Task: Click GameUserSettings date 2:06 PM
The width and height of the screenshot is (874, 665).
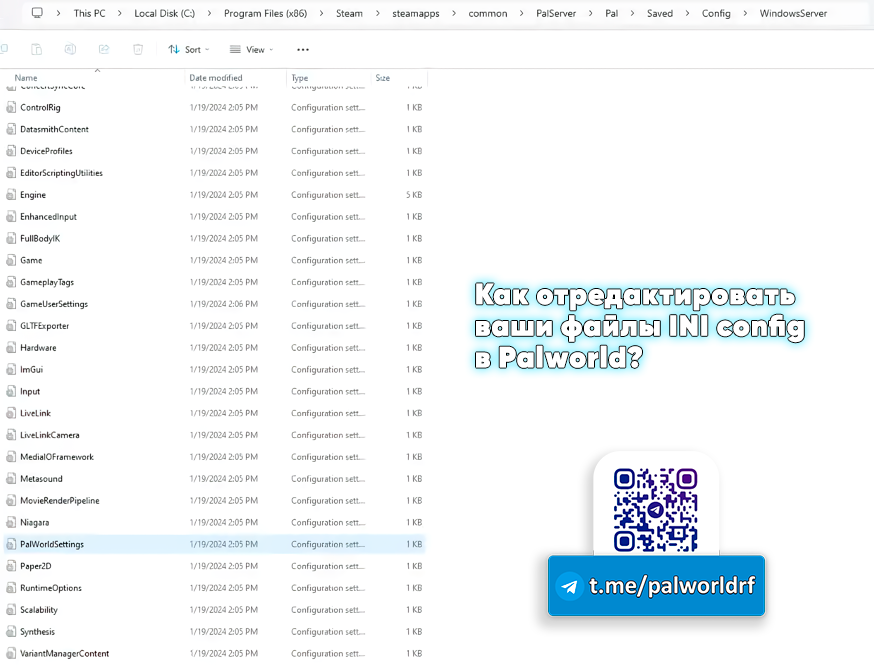Action: pyautogui.click(x=224, y=304)
